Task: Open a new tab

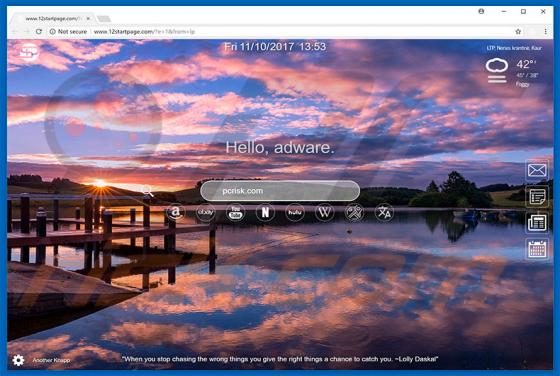Action: pyautogui.click(x=104, y=19)
